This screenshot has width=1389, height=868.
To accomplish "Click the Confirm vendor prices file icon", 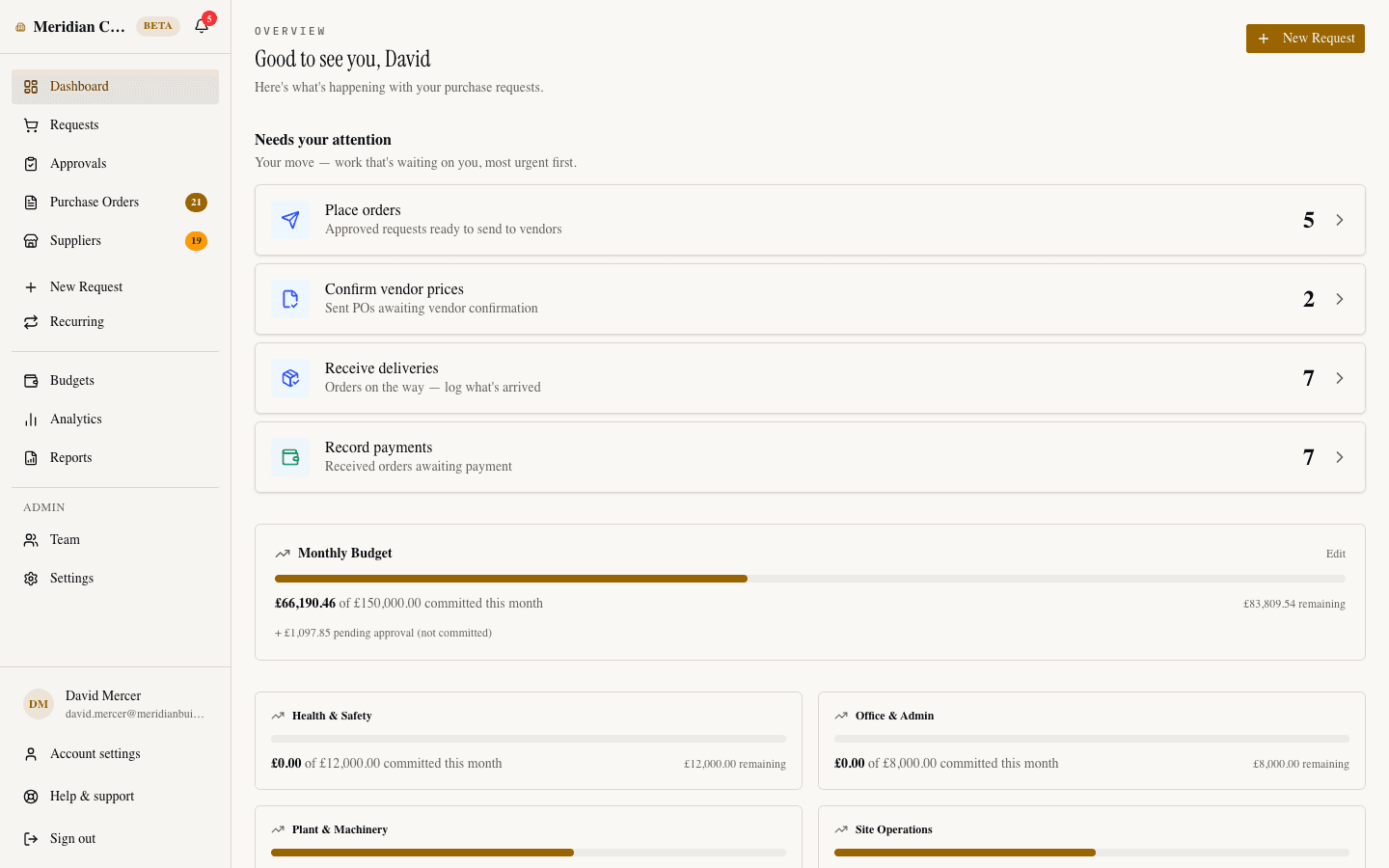I will pos(290,299).
